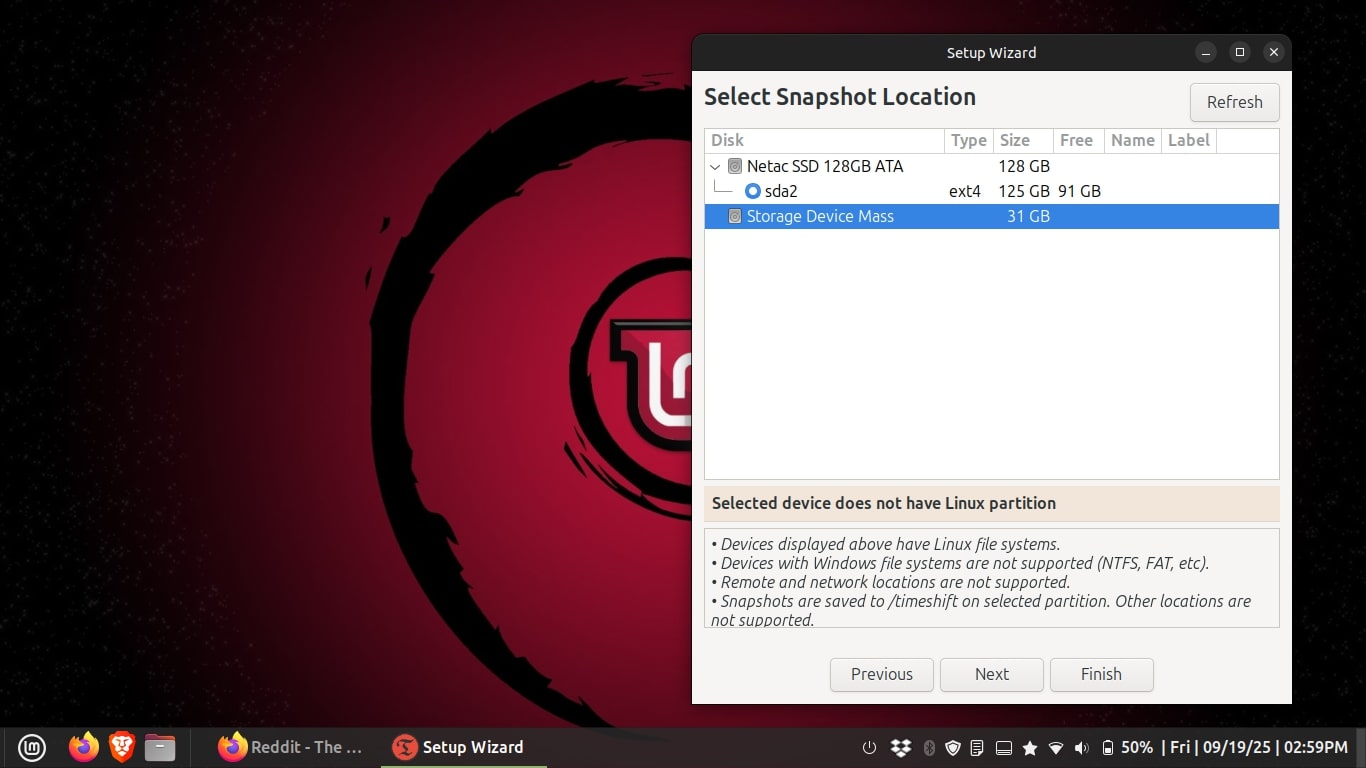Click the Dropbox tray icon
Image resolution: width=1366 pixels, height=768 pixels.
tap(901, 748)
